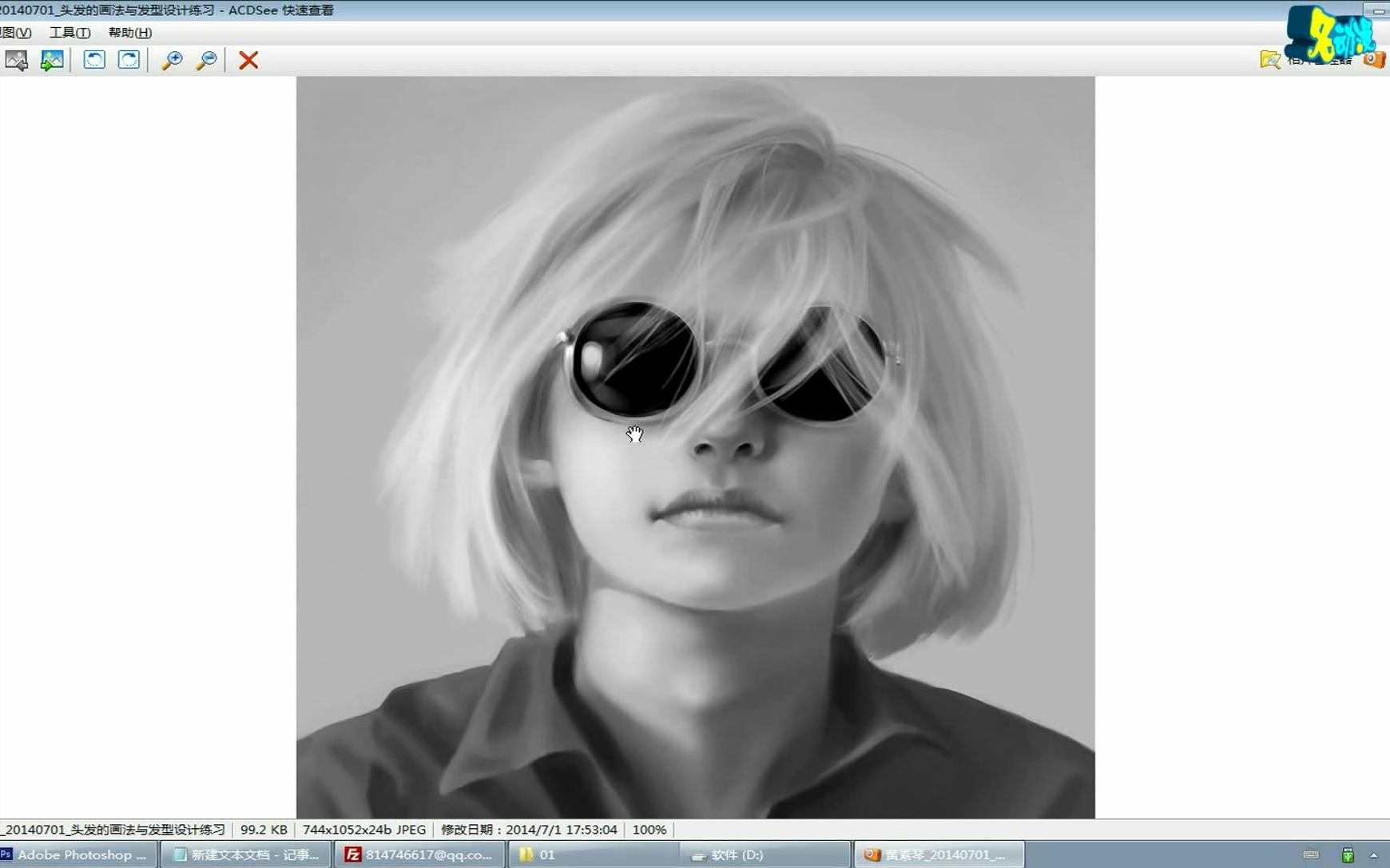
Task: Open the folder browse icon near top right
Action: pyautogui.click(x=1270, y=60)
